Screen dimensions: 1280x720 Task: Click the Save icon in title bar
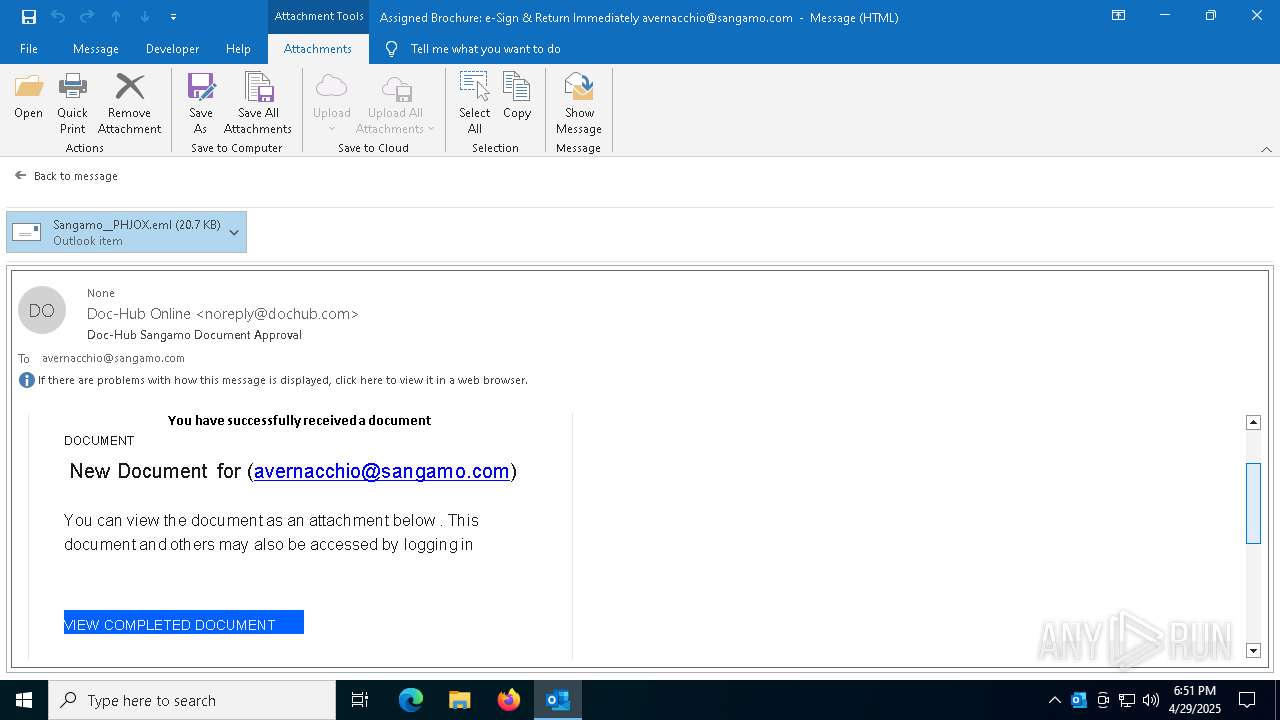click(29, 16)
